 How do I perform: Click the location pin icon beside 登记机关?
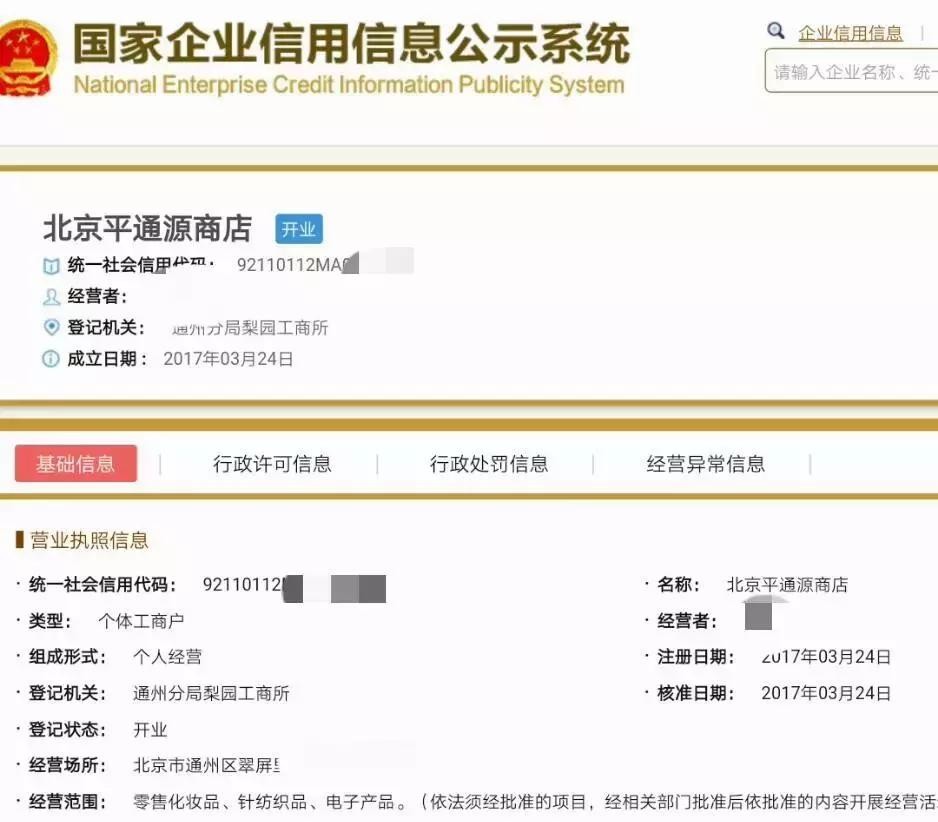(x=51, y=327)
